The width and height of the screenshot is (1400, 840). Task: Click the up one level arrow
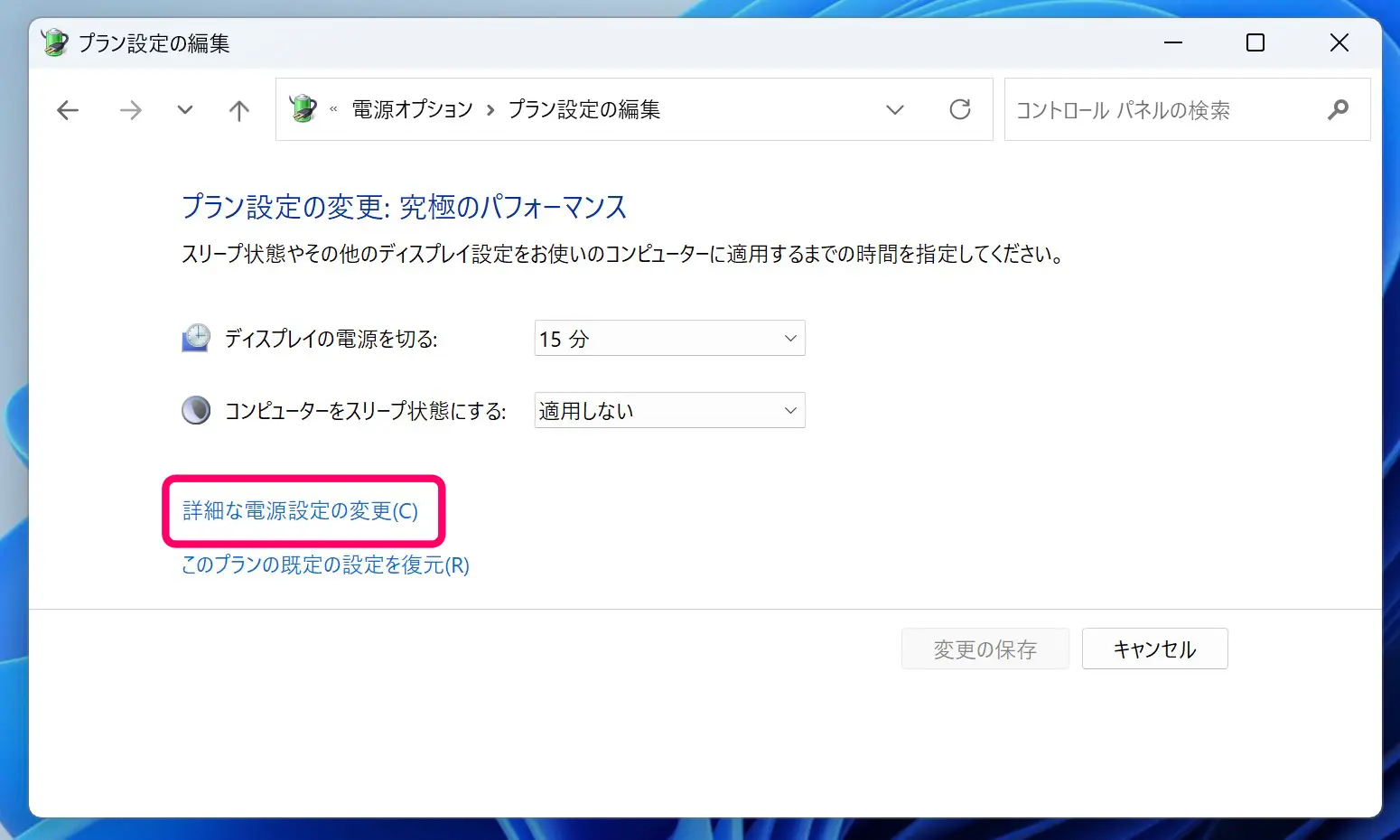[x=238, y=109]
